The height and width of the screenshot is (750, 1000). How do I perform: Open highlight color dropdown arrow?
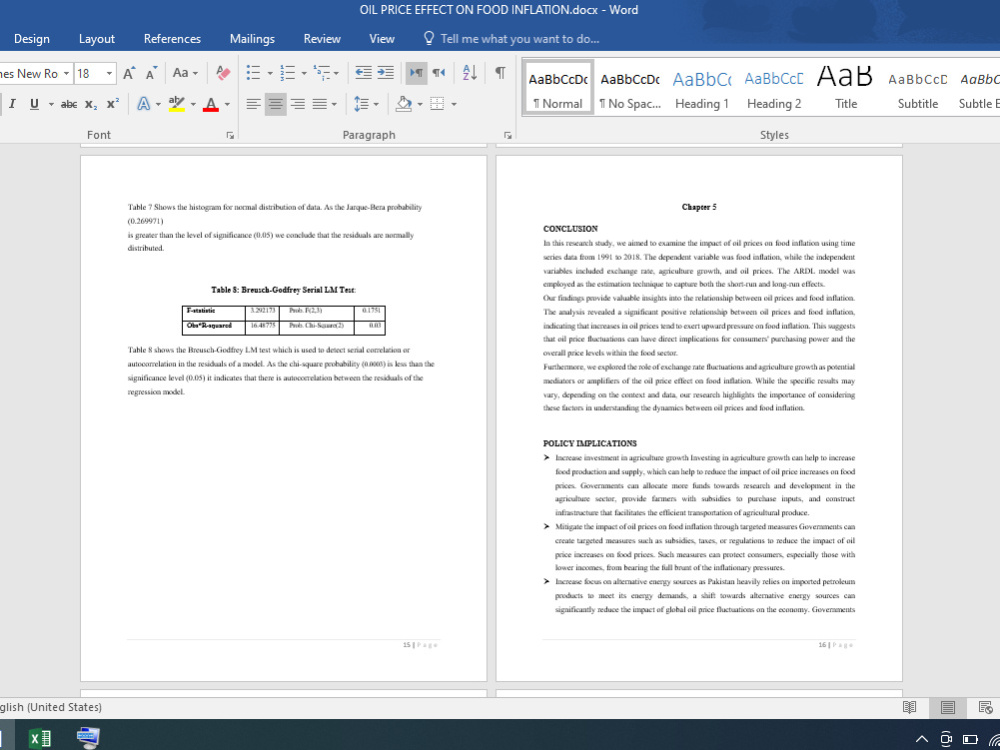tap(193, 104)
